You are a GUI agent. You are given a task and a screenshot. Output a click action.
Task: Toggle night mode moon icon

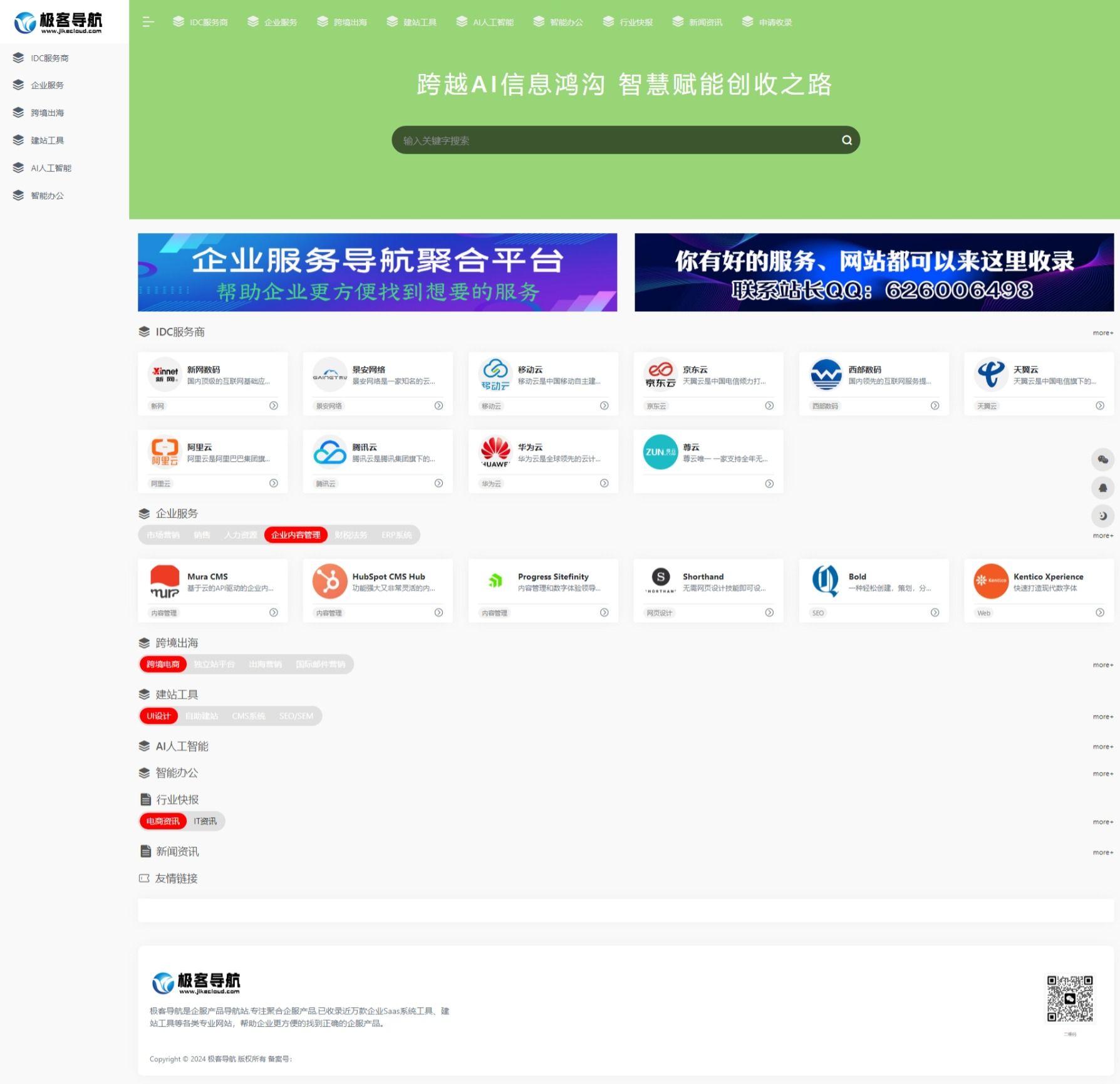(x=1103, y=516)
